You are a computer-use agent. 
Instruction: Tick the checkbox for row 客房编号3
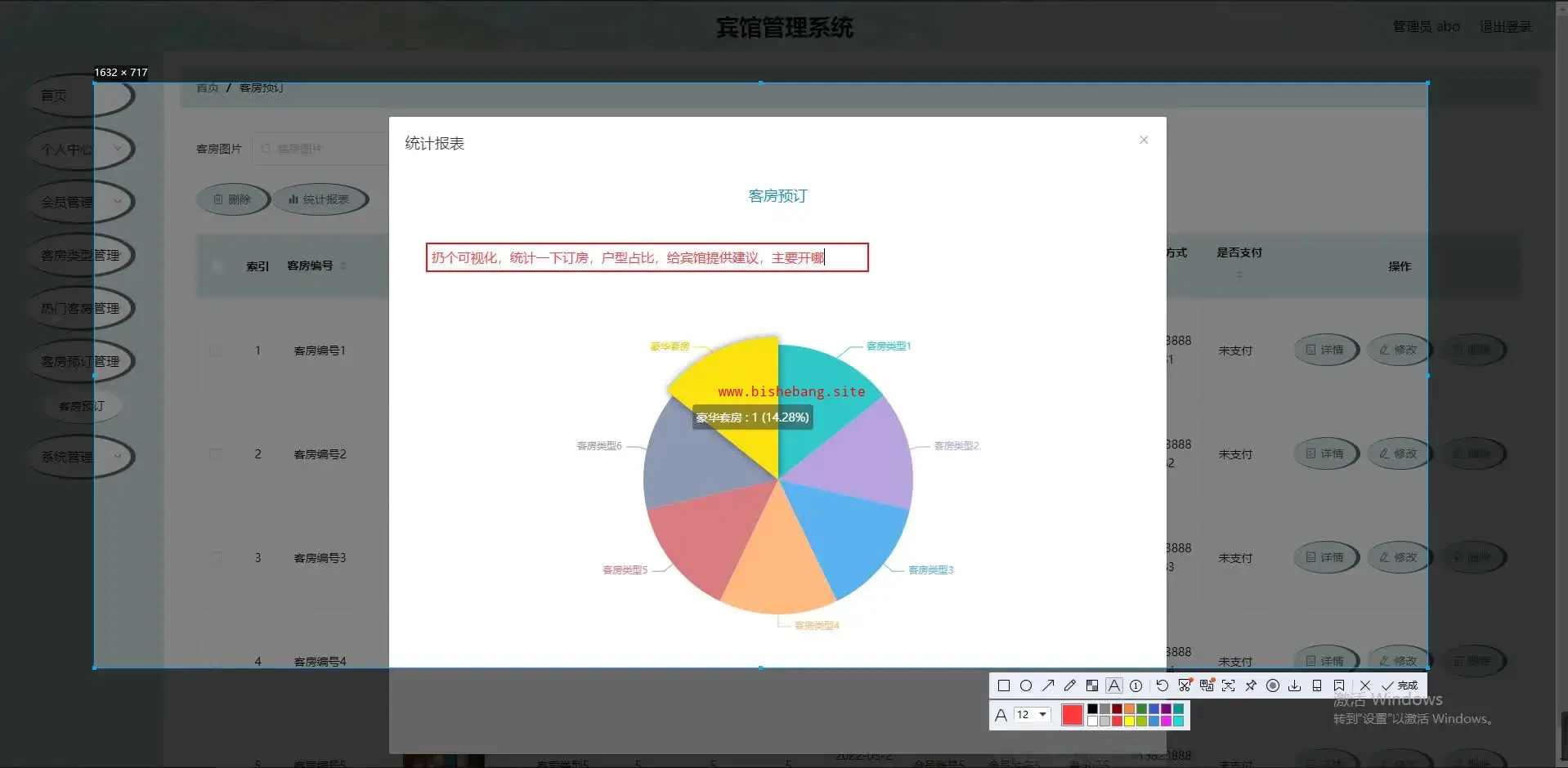[216, 558]
